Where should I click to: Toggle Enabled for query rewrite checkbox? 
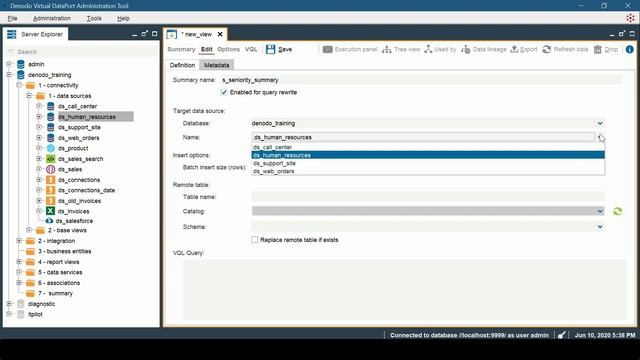click(224, 92)
